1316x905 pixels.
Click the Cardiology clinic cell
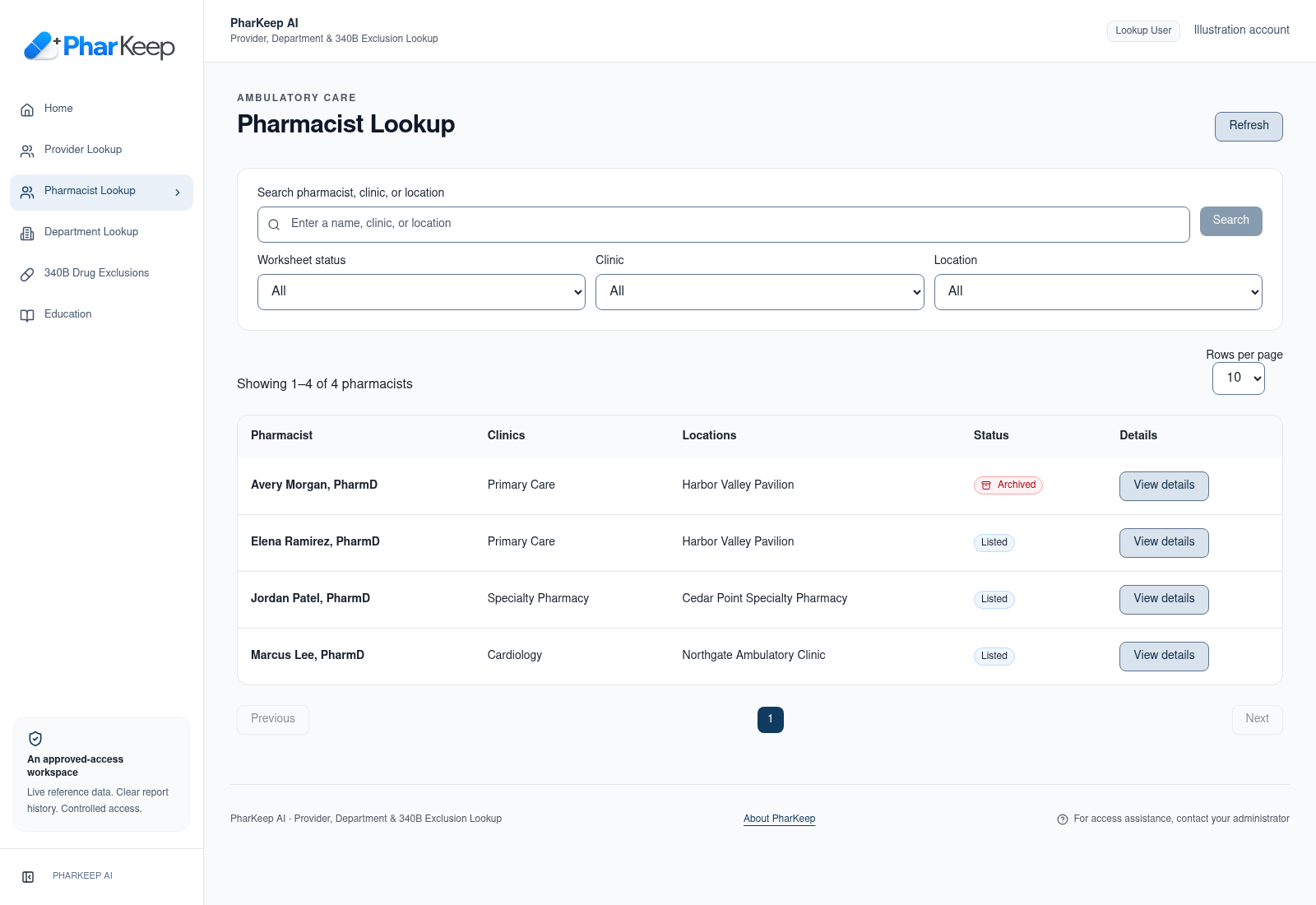[515, 656]
